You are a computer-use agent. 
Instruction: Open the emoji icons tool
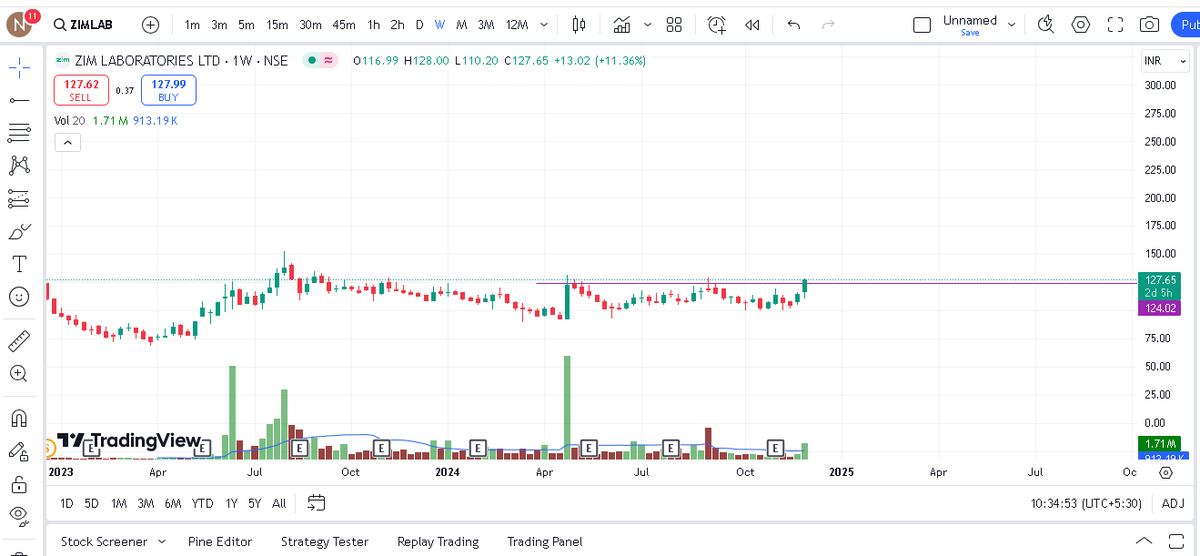[19, 297]
